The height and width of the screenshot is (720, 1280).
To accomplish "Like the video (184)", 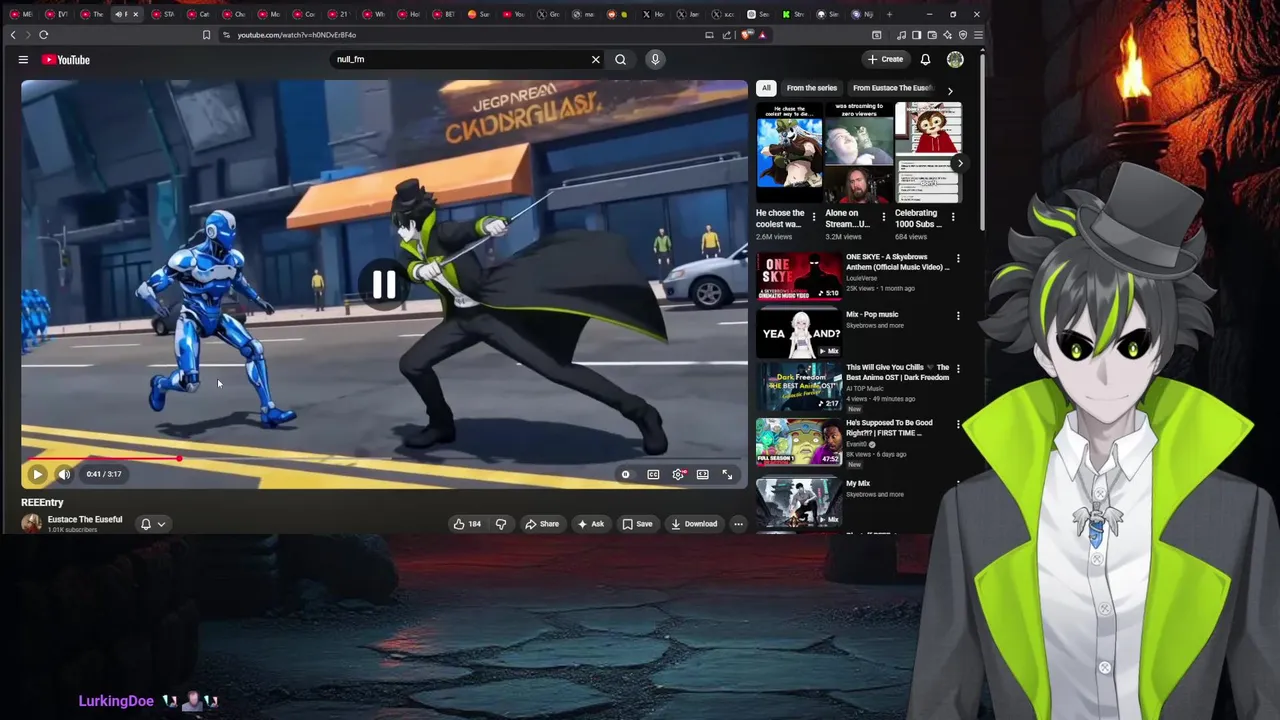I will 467,524.
